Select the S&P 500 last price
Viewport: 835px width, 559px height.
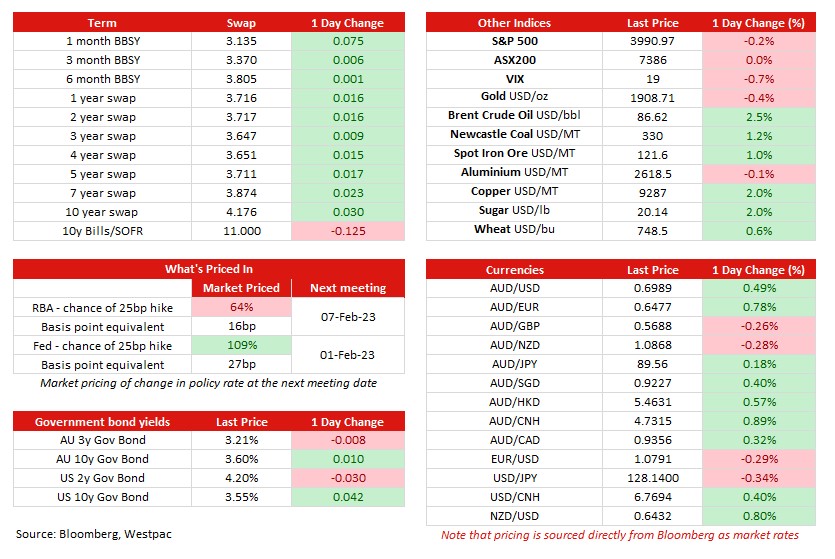pos(652,41)
